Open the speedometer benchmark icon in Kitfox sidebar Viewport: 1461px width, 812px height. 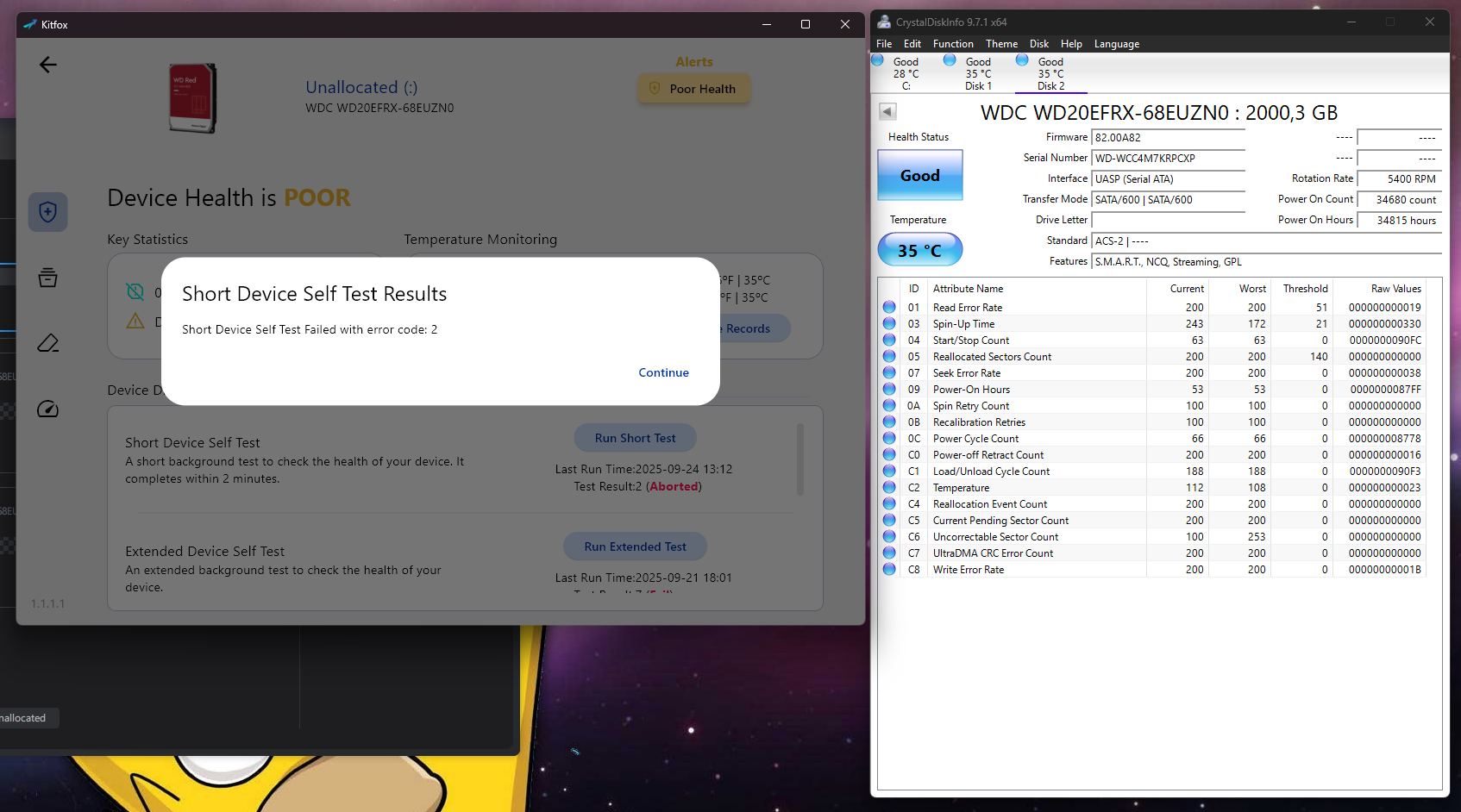pyautogui.click(x=48, y=409)
